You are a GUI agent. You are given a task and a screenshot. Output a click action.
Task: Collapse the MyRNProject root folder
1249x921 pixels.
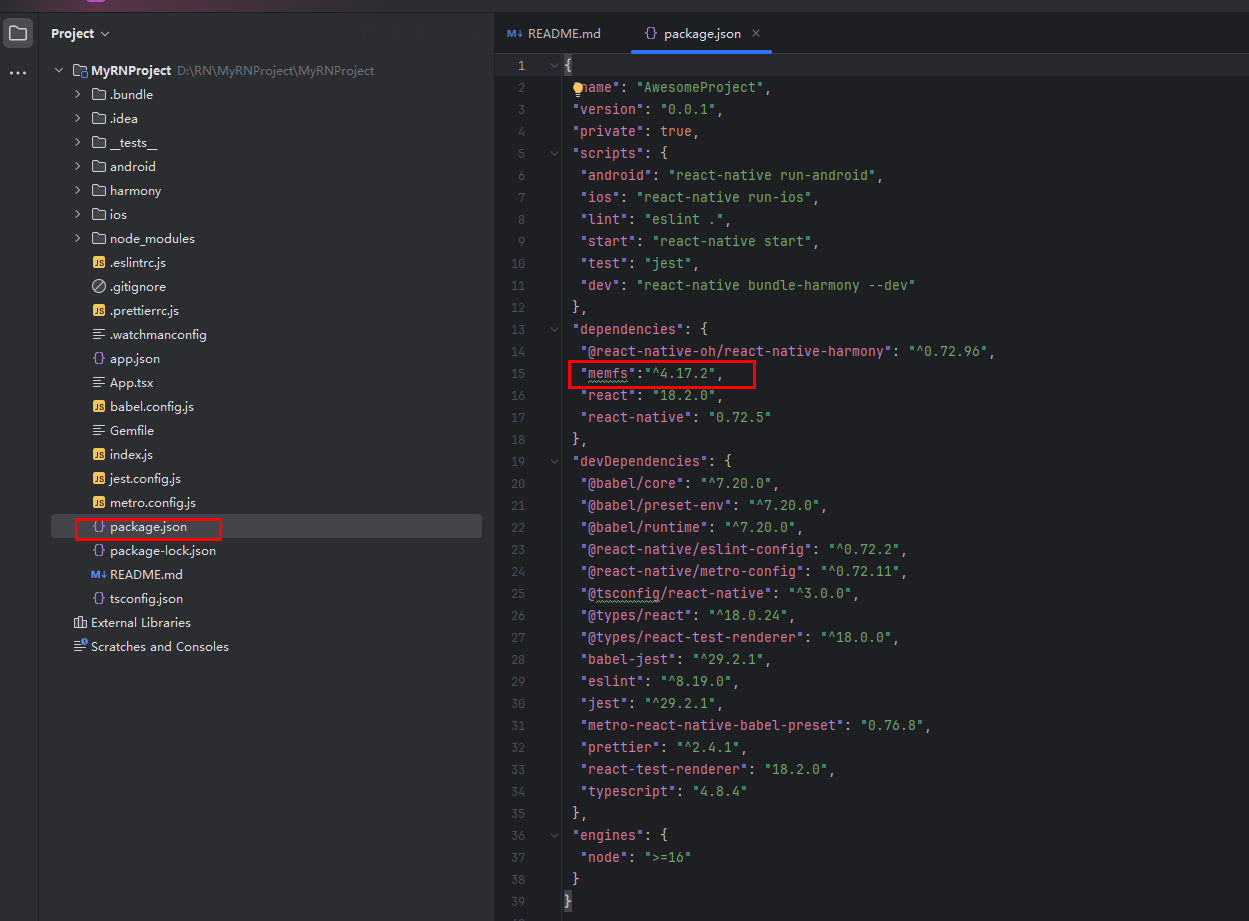tap(59, 71)
